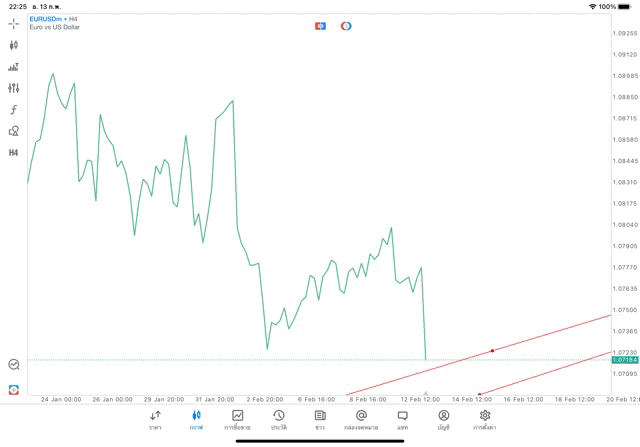Select the กราฟ chart tab
This screenshot has height=447, width=640.
pos(196,420)
